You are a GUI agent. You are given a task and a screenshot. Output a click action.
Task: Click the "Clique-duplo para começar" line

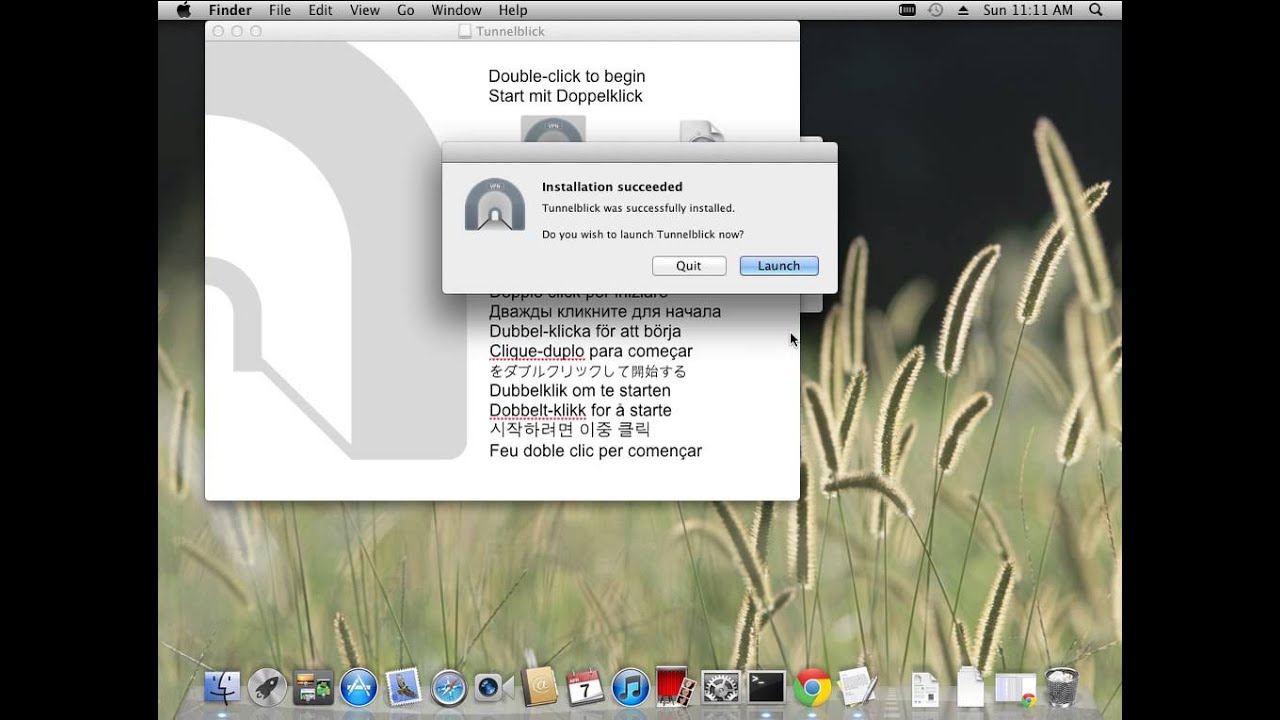point(591,351)
